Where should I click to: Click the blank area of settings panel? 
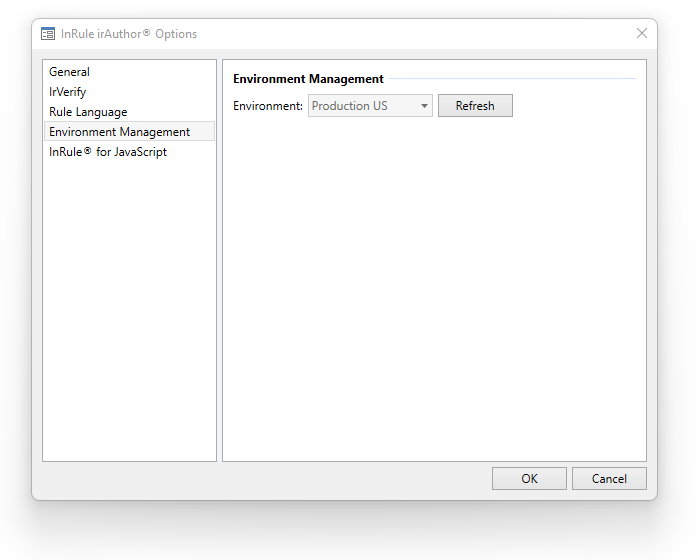(x=434, y=300)
